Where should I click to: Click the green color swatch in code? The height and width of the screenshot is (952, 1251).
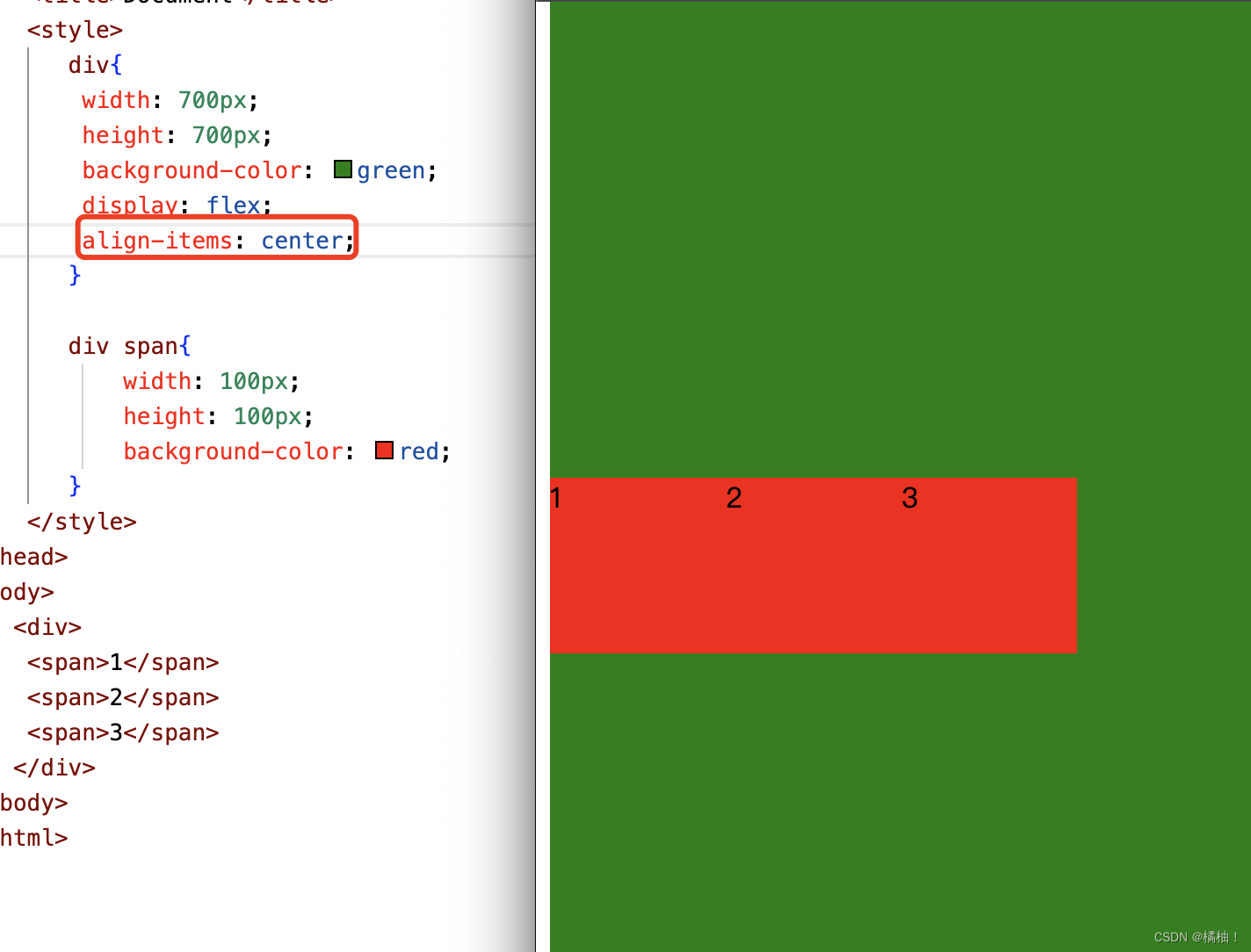click(343, 169)
